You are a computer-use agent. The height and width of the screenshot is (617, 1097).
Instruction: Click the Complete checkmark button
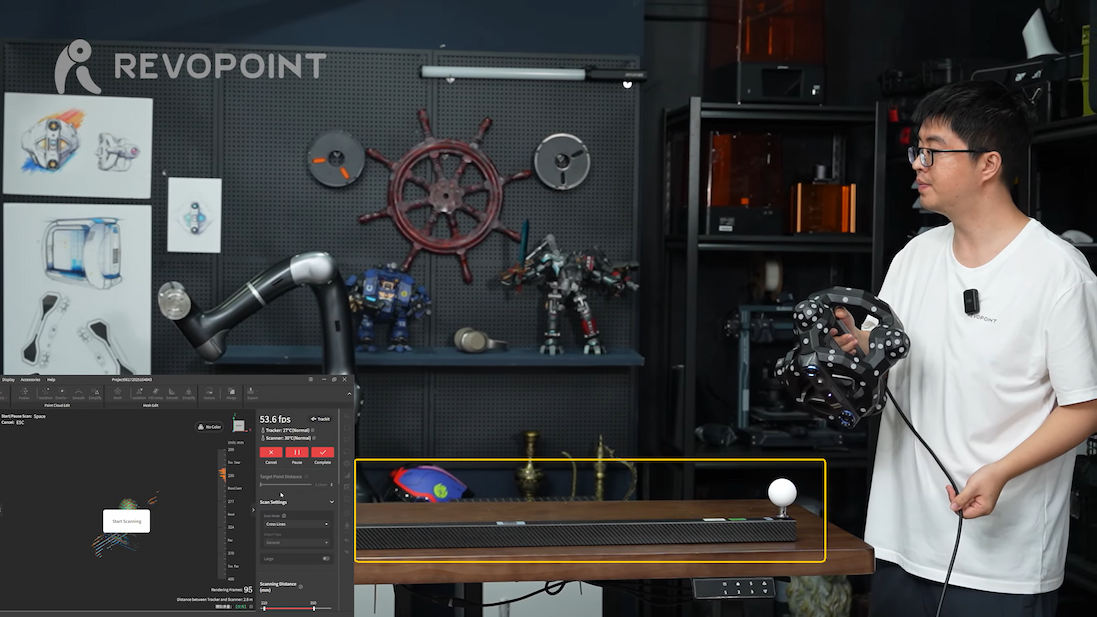pos(323,453)
